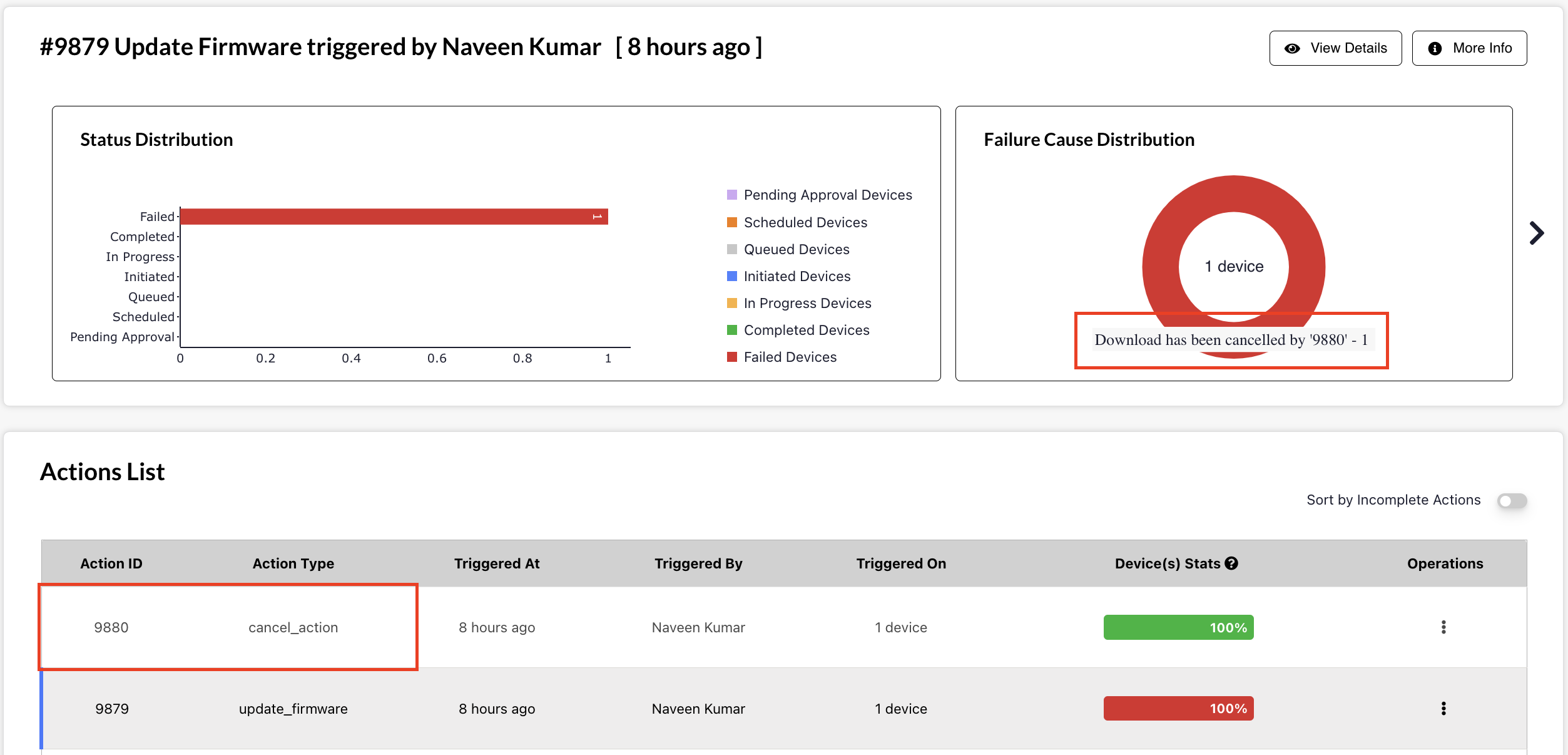Toggle Sort by Incomplete Actions switch
This screenshot has height=755, width=1568.
(x=1512, y=501)
